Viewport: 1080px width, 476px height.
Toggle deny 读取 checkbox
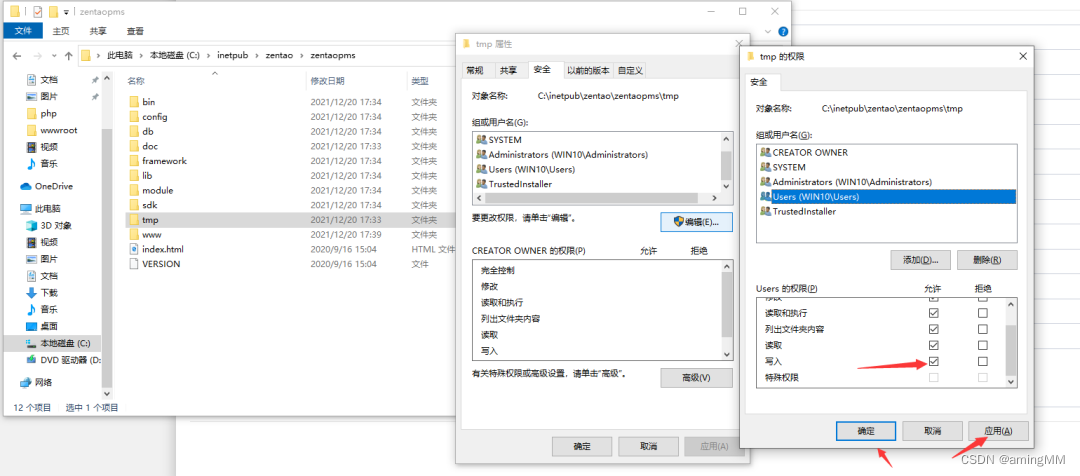click(983, 345)
